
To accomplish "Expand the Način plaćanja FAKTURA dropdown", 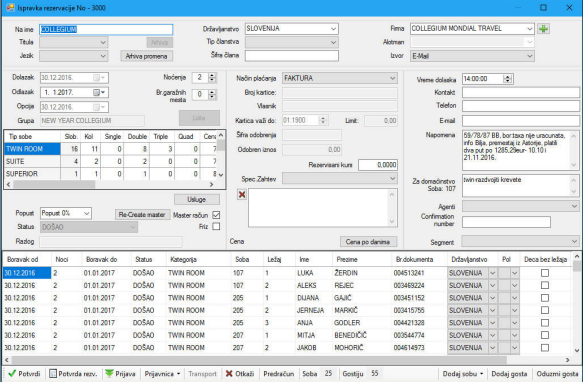I will (x=339, y=78).
